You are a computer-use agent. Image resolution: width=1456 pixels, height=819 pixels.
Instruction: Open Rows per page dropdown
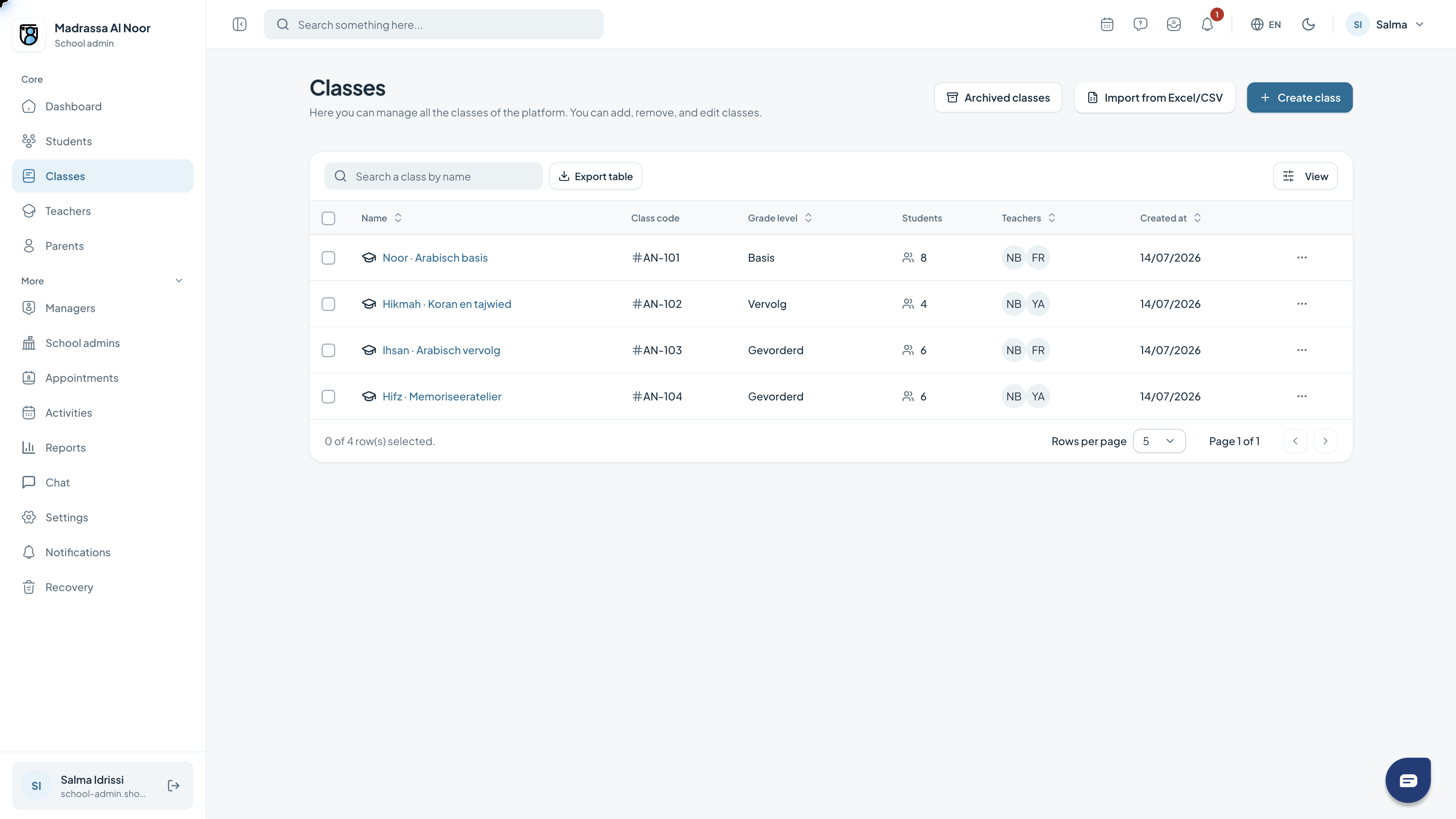1159,441
